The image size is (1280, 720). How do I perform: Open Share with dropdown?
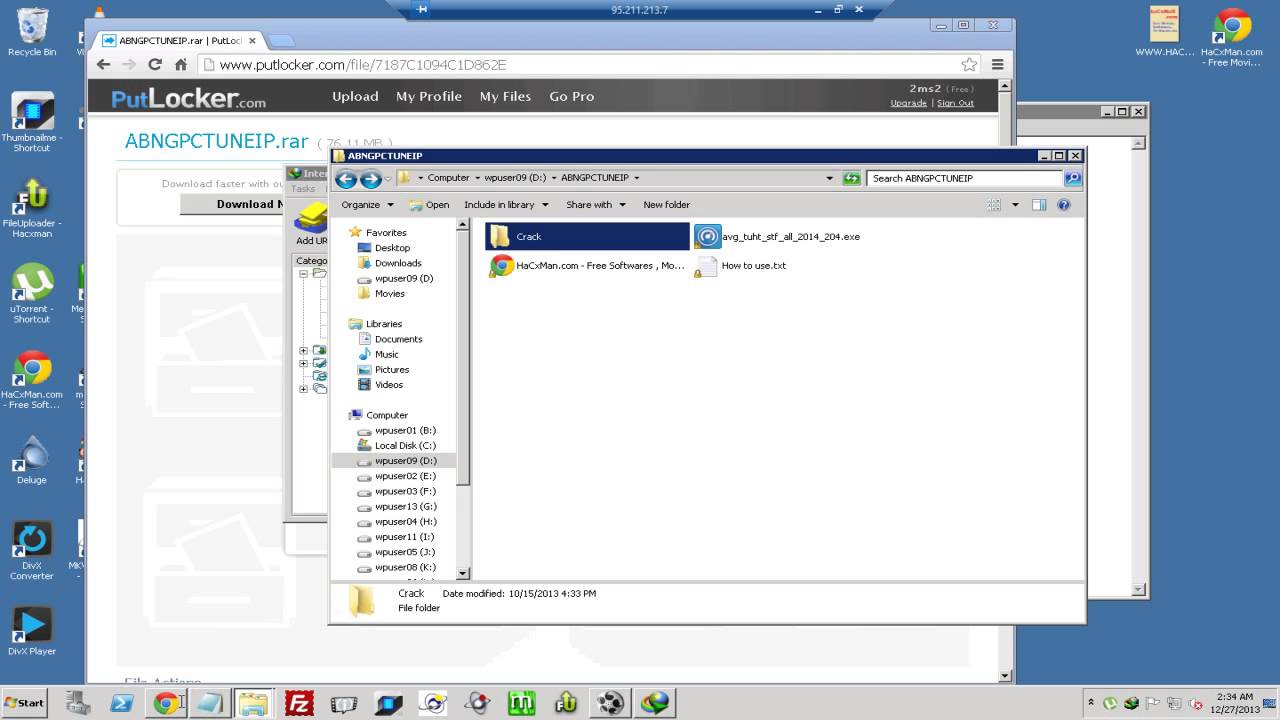point(595,204)
